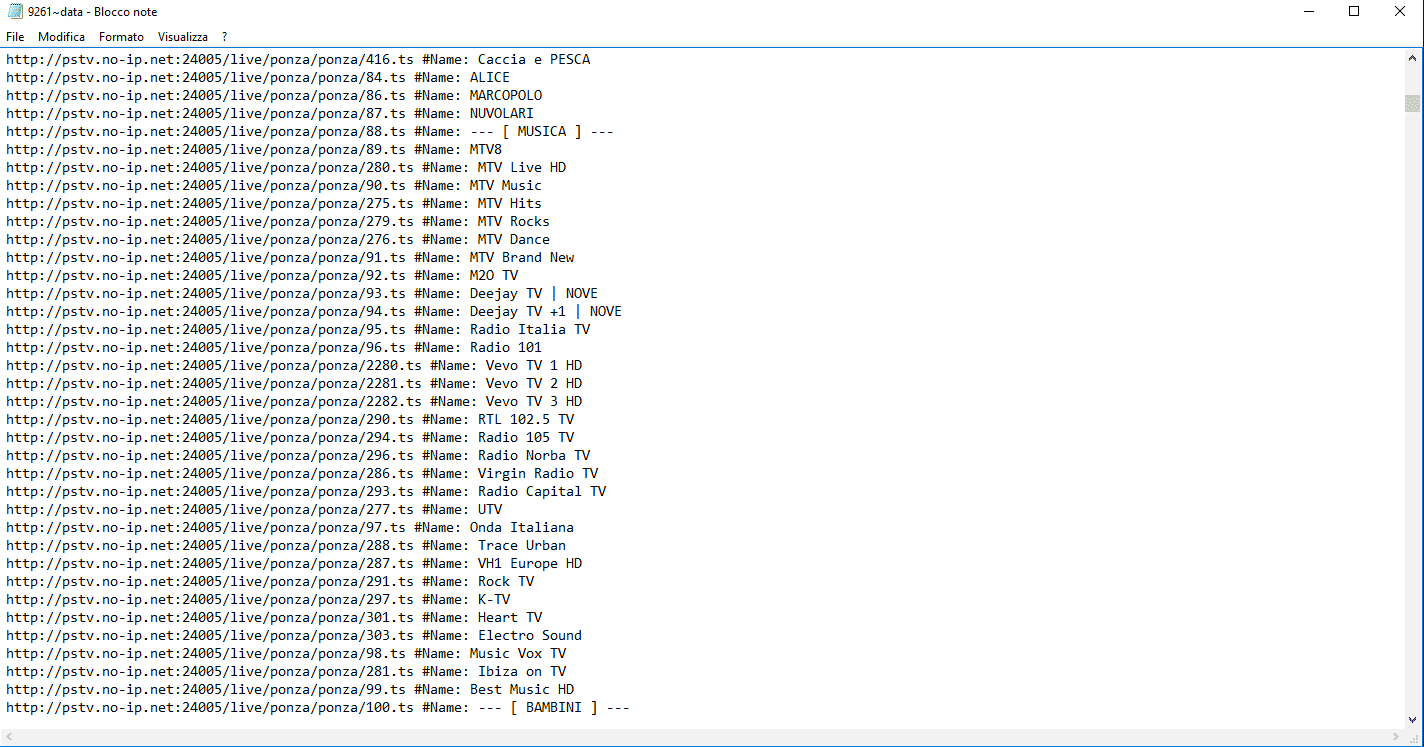Click the vertical scrollbar up arrow
The width and height of the screenshot is (1424, 747).
[x=1412, y=58]
